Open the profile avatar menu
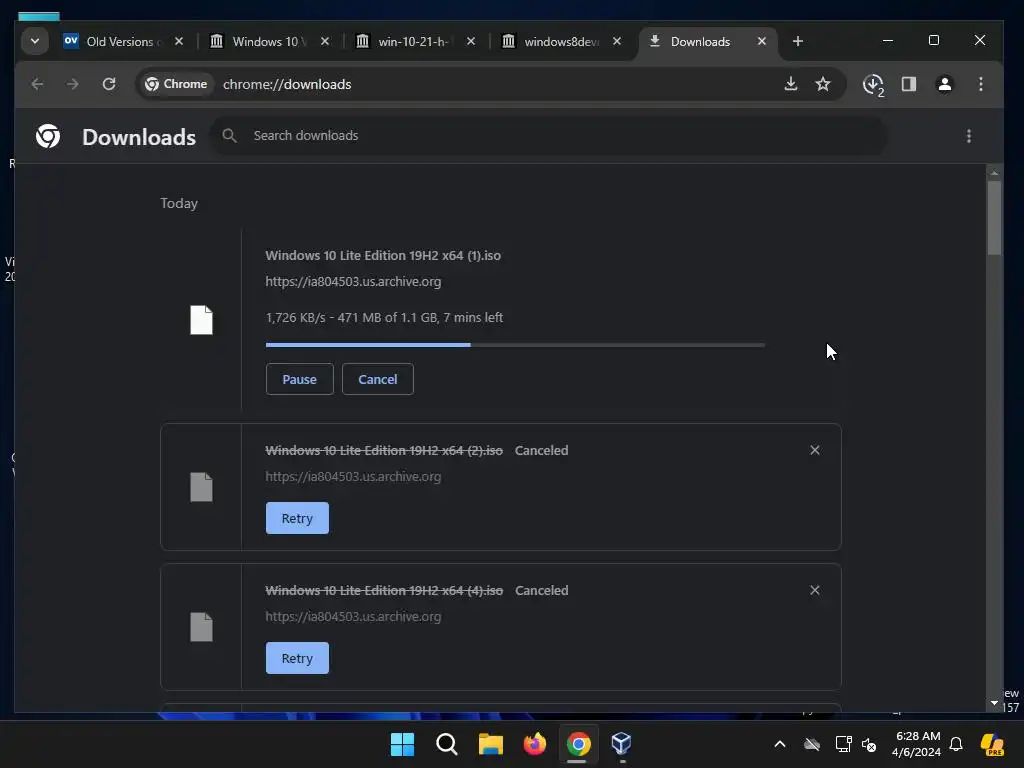Viewport: 1024px width, 768px height. tap(944, 84)
